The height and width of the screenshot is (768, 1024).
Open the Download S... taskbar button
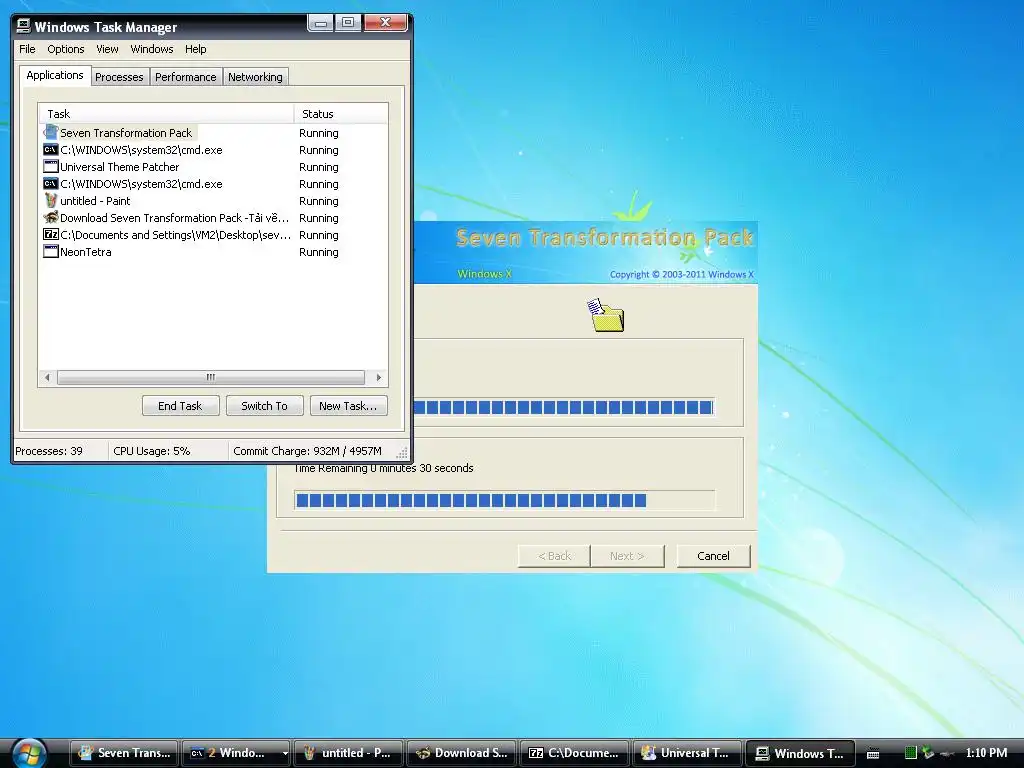click(461, 753)
